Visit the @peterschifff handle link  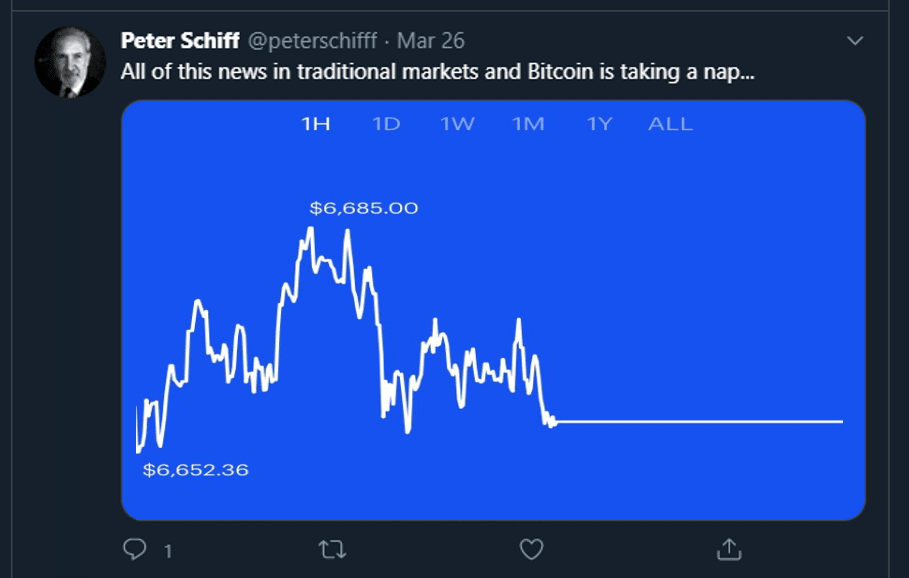tap(312, 41)
